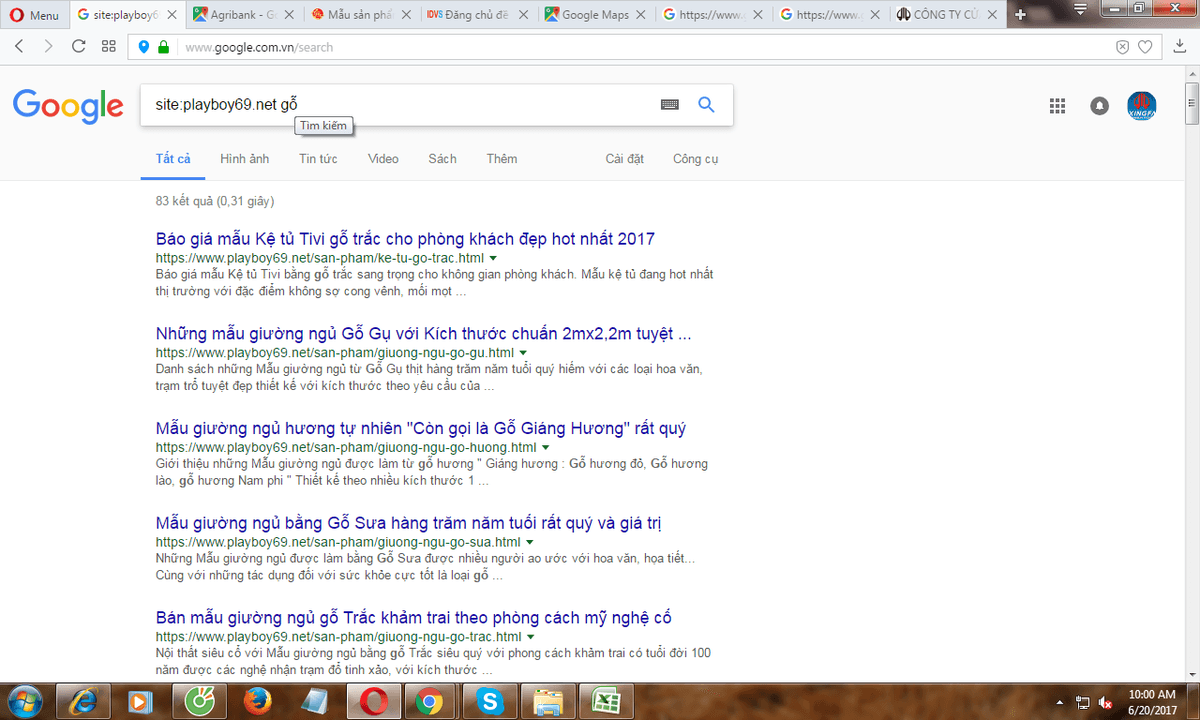
Task: Click the location pin icon in address bar
Action: point(144,47)
